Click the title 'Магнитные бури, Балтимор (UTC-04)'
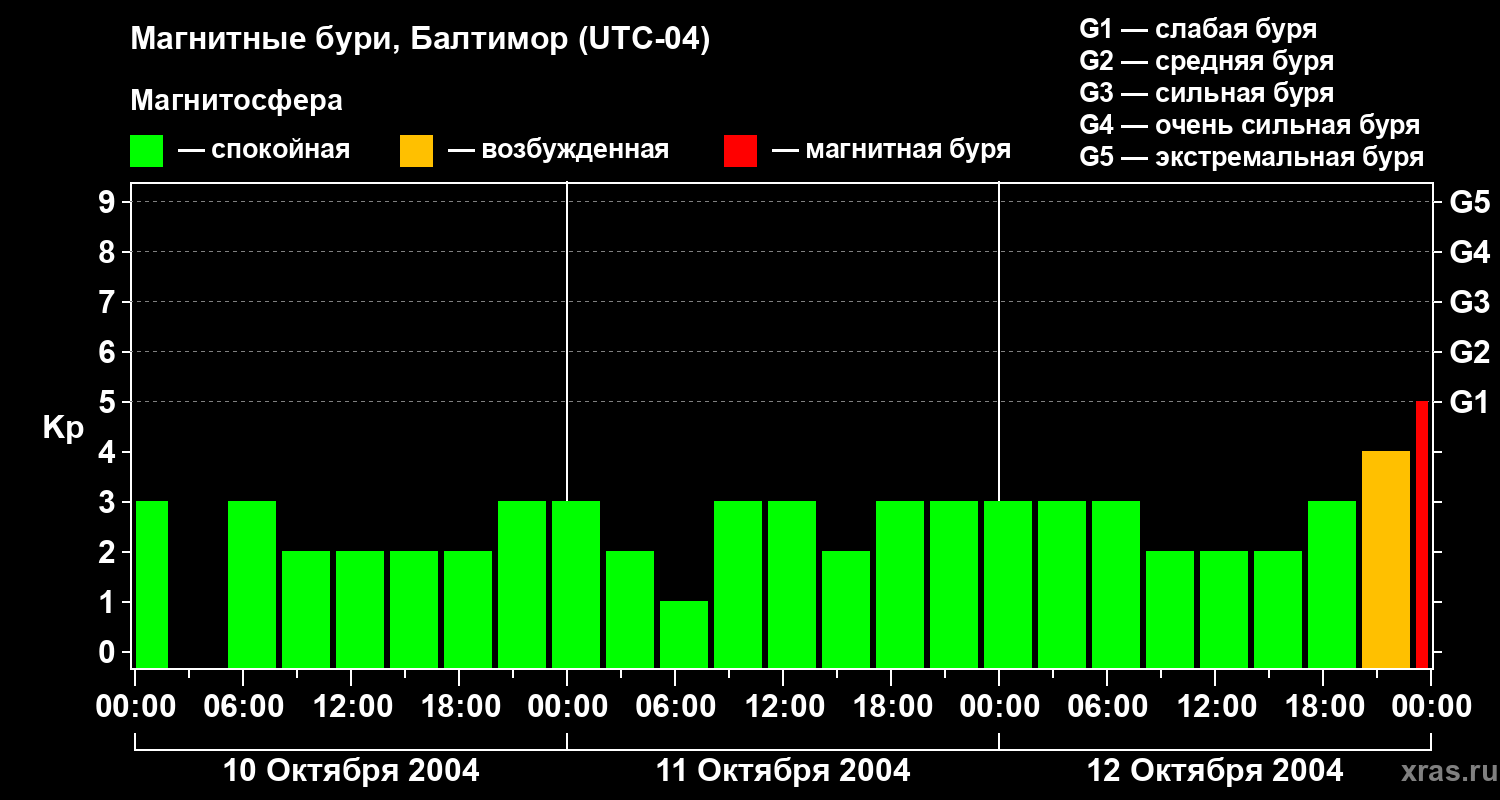This screenshot has height=800, width=1500. [x=420, y=40]
